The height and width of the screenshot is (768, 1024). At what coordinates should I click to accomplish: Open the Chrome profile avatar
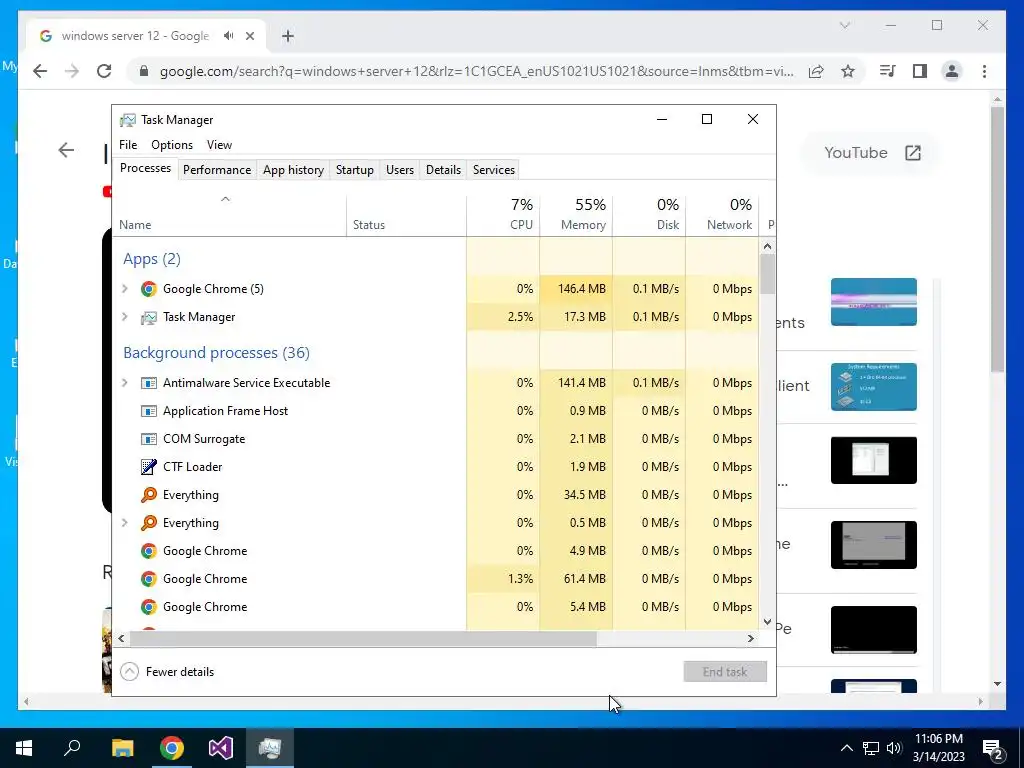[952, 71]
